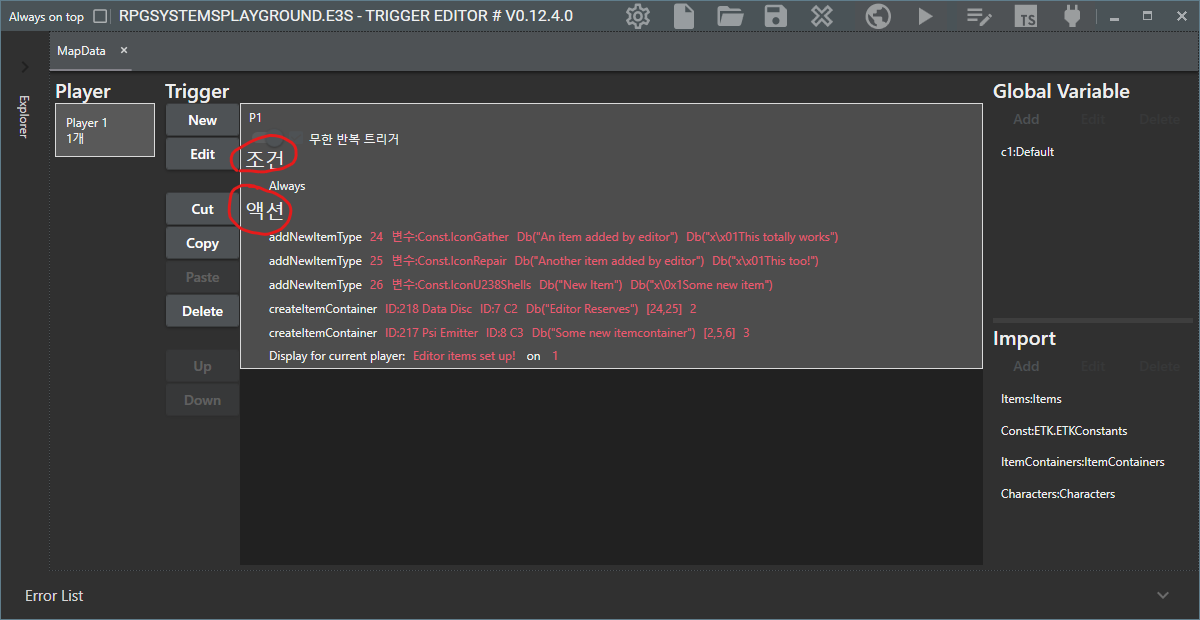Image resolution: width=1200 pixels, height=620 pixels.
Task: Open the Explorer sidebar label
Action: 24,116
